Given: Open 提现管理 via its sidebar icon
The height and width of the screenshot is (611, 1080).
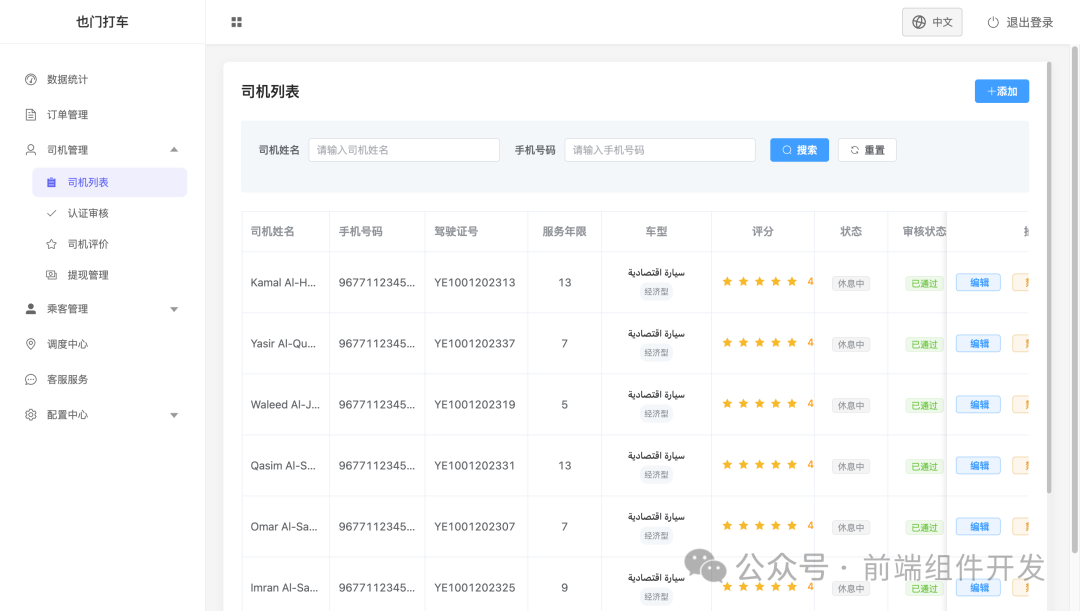Looking at the screenshot, I should click(49, 274).
